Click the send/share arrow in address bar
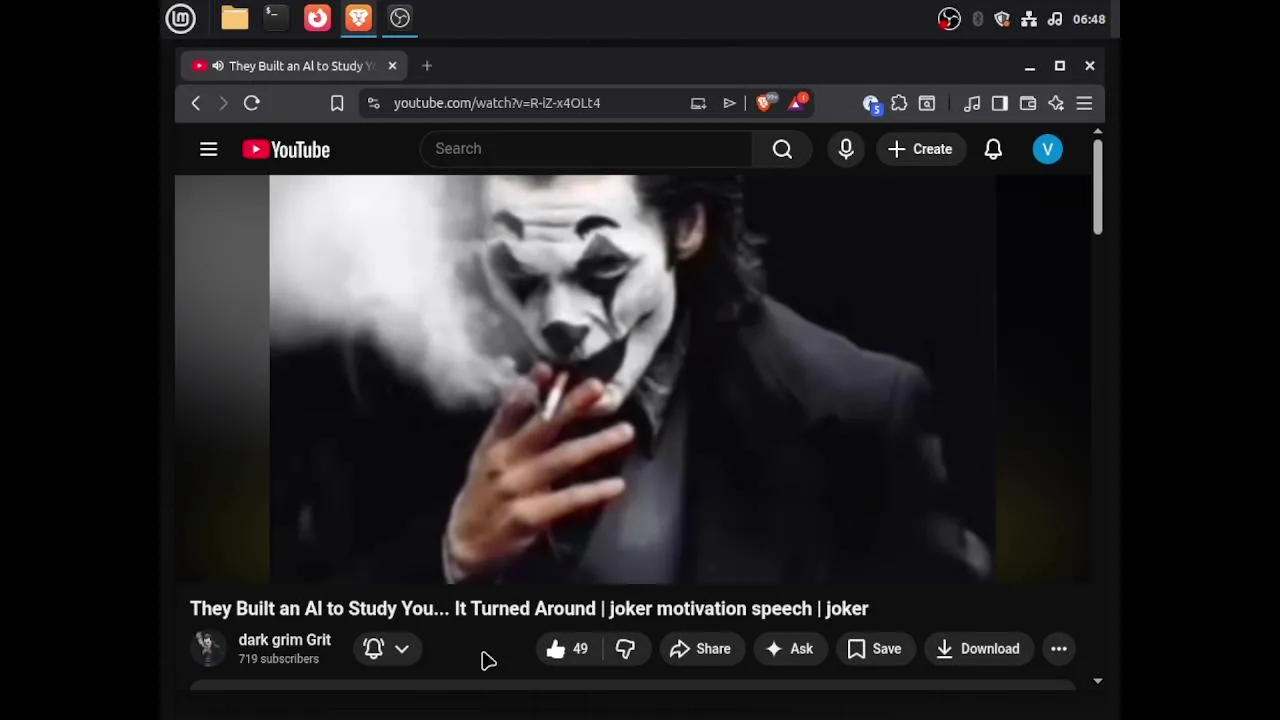The image size is (1280, 720). (x=729, y=103)
